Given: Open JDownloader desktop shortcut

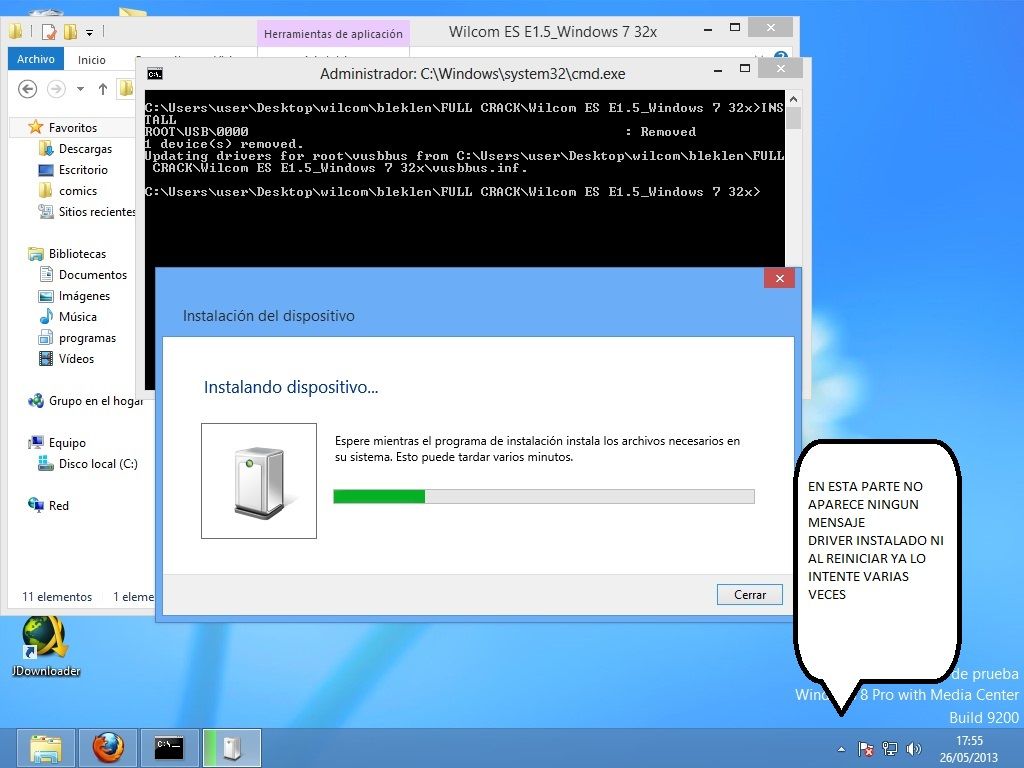Looking at the screenshot, I should 46,646.
